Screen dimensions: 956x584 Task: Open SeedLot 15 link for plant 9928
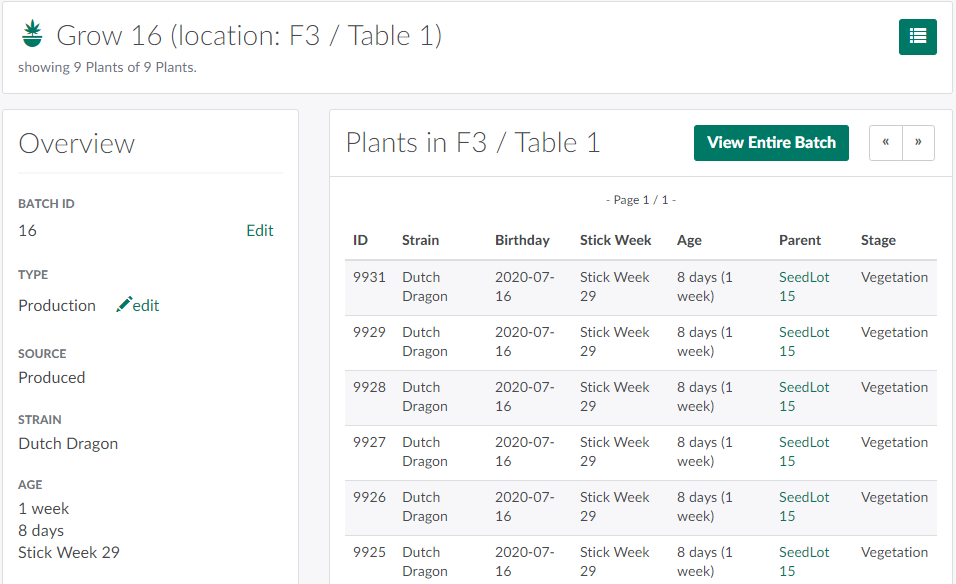click(x=804, y=397)
